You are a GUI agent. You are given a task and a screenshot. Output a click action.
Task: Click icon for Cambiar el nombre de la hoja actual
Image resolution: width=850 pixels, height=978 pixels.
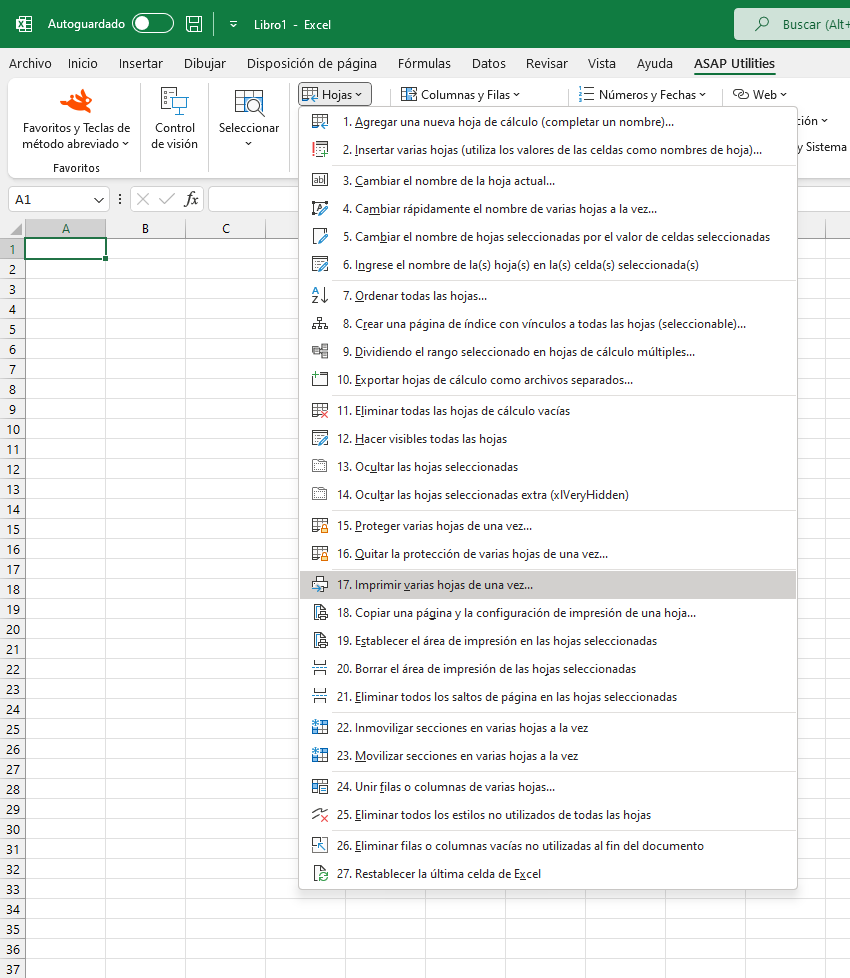pos(320,181)
